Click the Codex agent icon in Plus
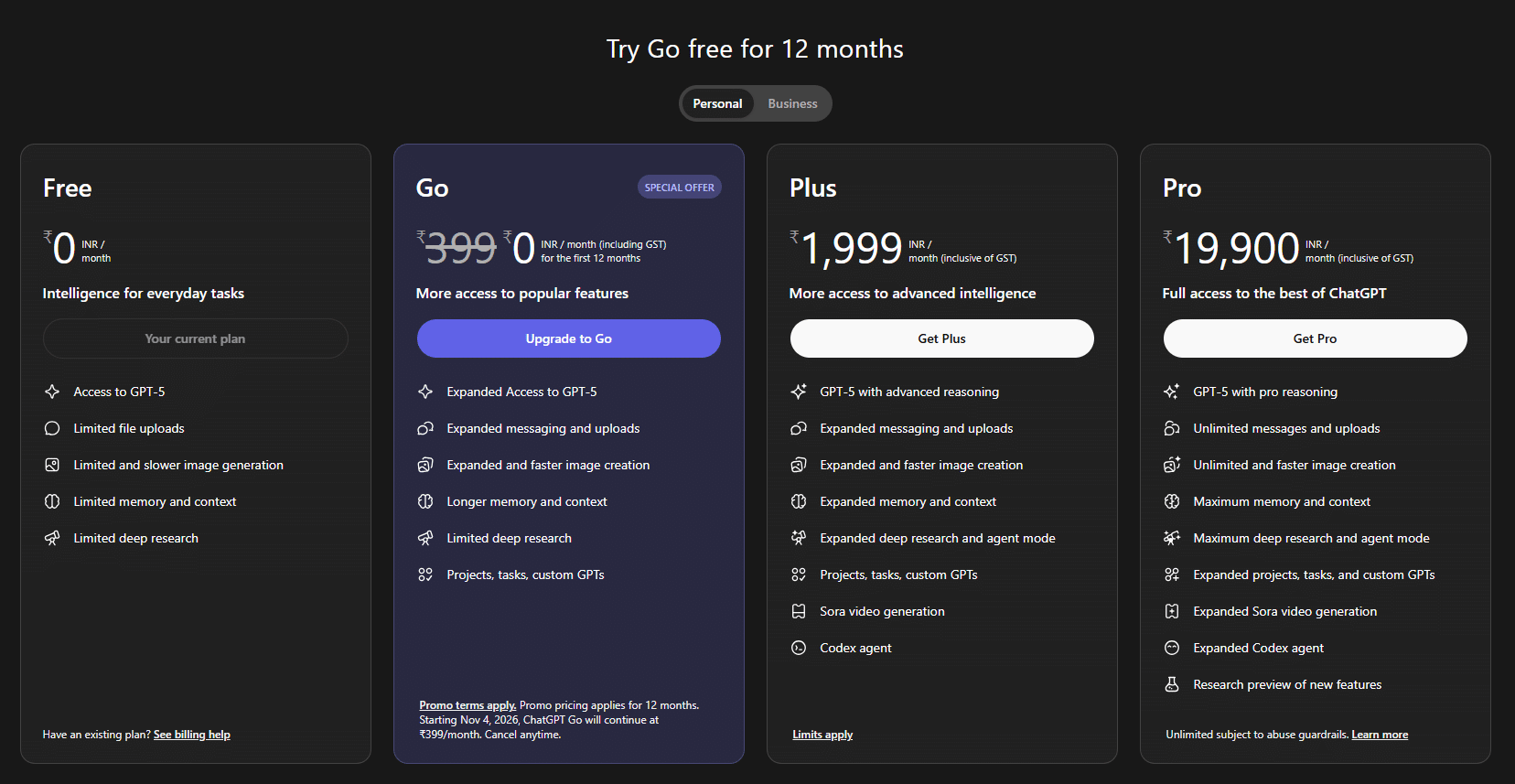The width and height of the screenshot is (1515, 784). point(799,648)
